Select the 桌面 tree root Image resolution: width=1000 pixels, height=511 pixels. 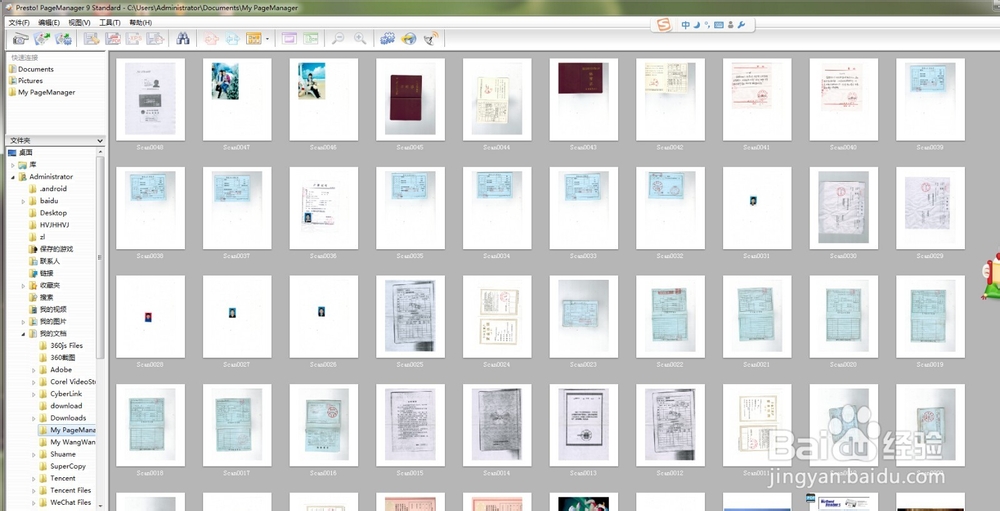[x=20, y=152]
